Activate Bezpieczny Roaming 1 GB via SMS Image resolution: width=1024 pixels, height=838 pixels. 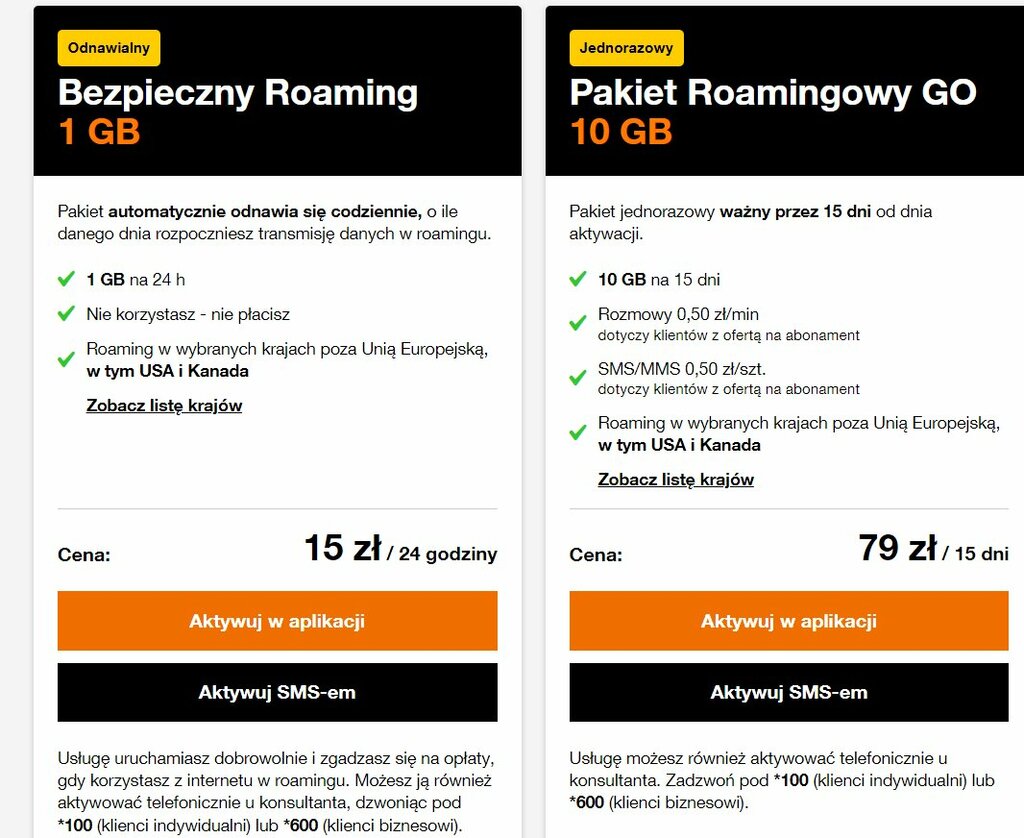tap(278, 692)
